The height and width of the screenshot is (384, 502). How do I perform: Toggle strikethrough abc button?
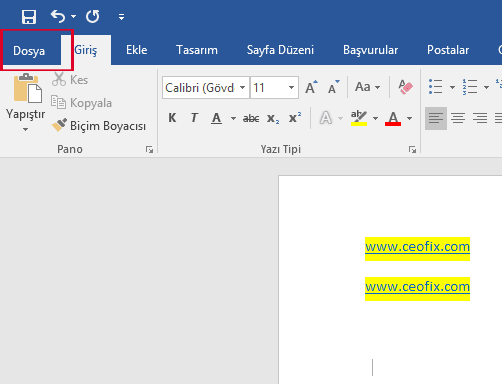(x=251, y=118)
